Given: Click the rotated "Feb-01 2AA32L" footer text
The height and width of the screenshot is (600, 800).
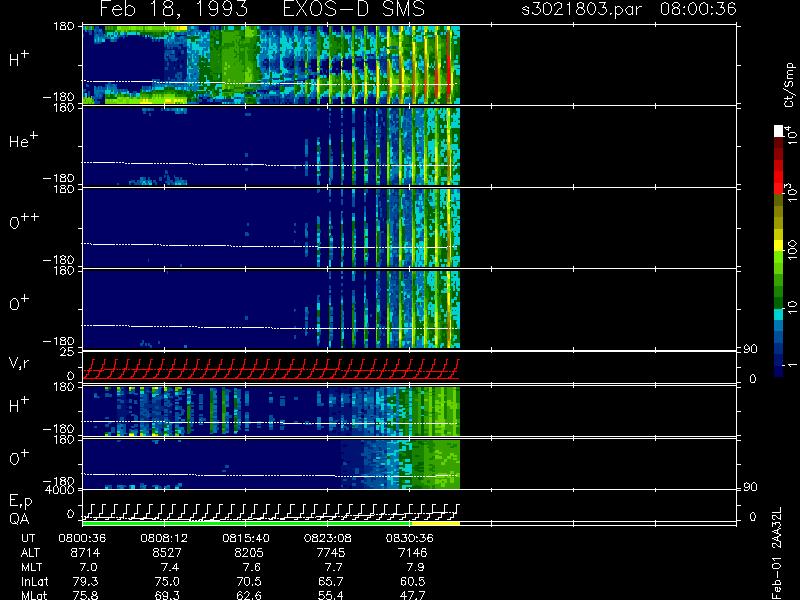Looking at the screenshot, I should (x=777, y=554).
